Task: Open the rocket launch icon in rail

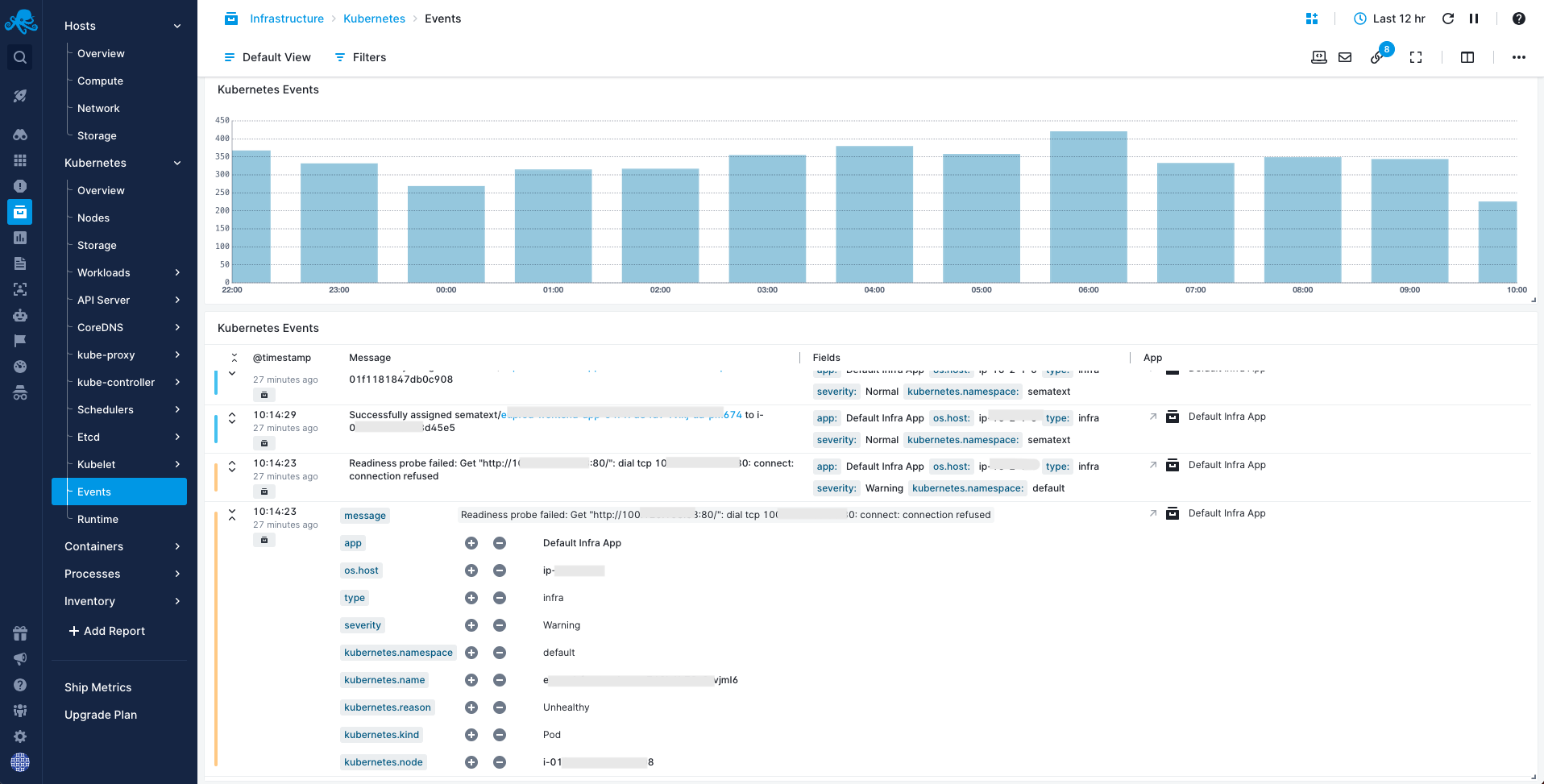Action: (20, 96)
